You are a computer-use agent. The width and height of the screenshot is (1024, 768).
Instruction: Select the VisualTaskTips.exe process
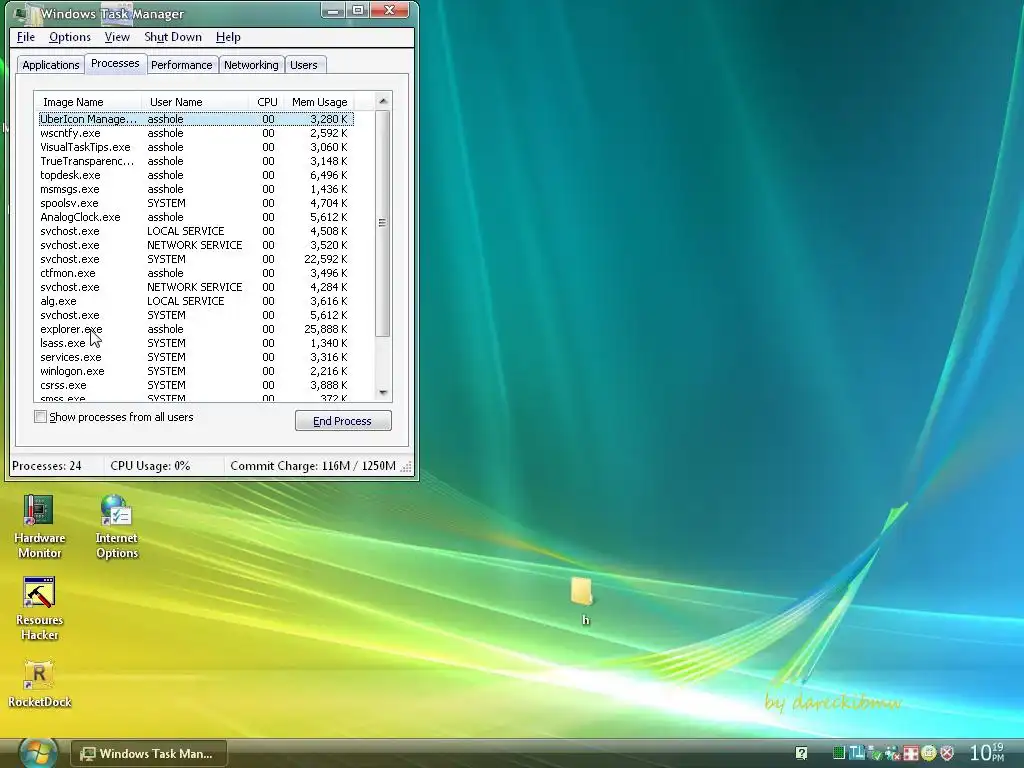tap(196, 147)
